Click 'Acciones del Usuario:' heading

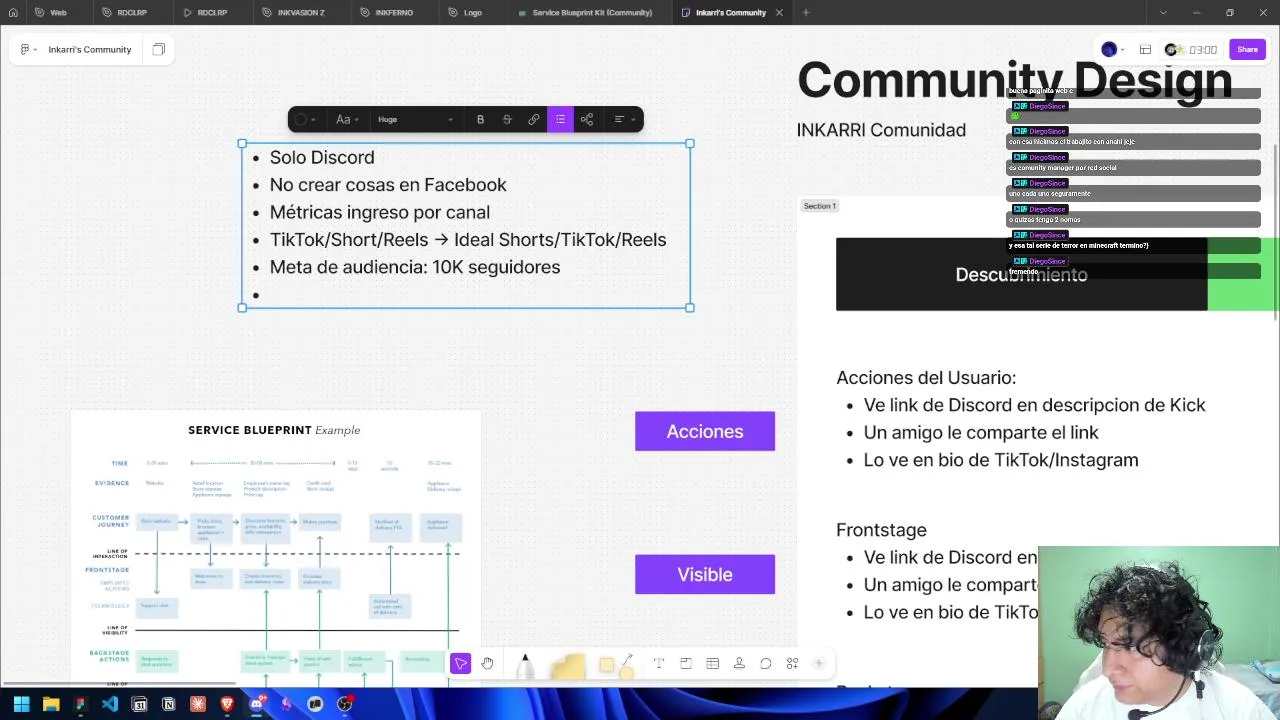926,377
